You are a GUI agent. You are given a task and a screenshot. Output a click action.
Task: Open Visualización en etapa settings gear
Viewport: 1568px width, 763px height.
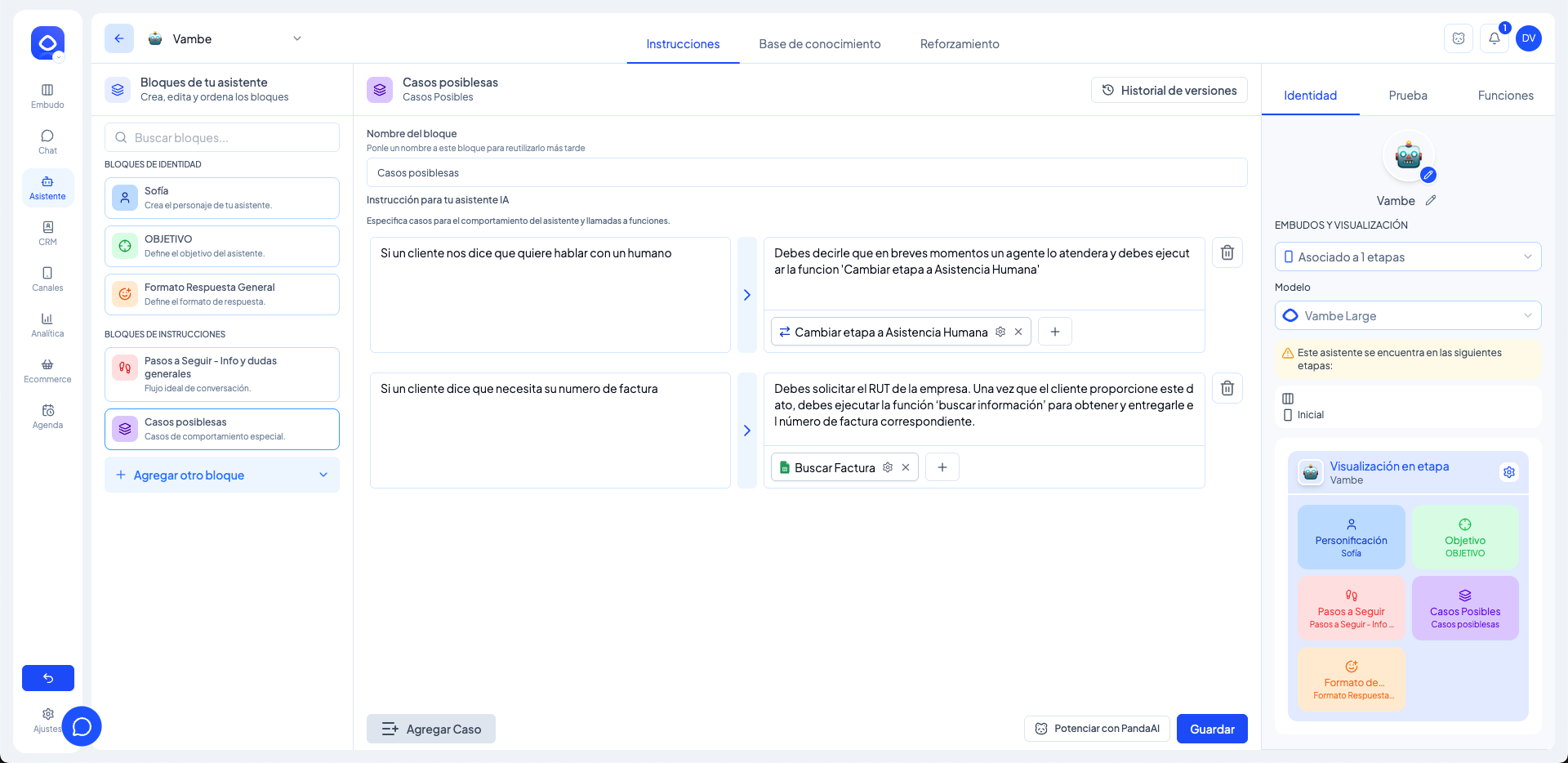tap(1508, 472)
